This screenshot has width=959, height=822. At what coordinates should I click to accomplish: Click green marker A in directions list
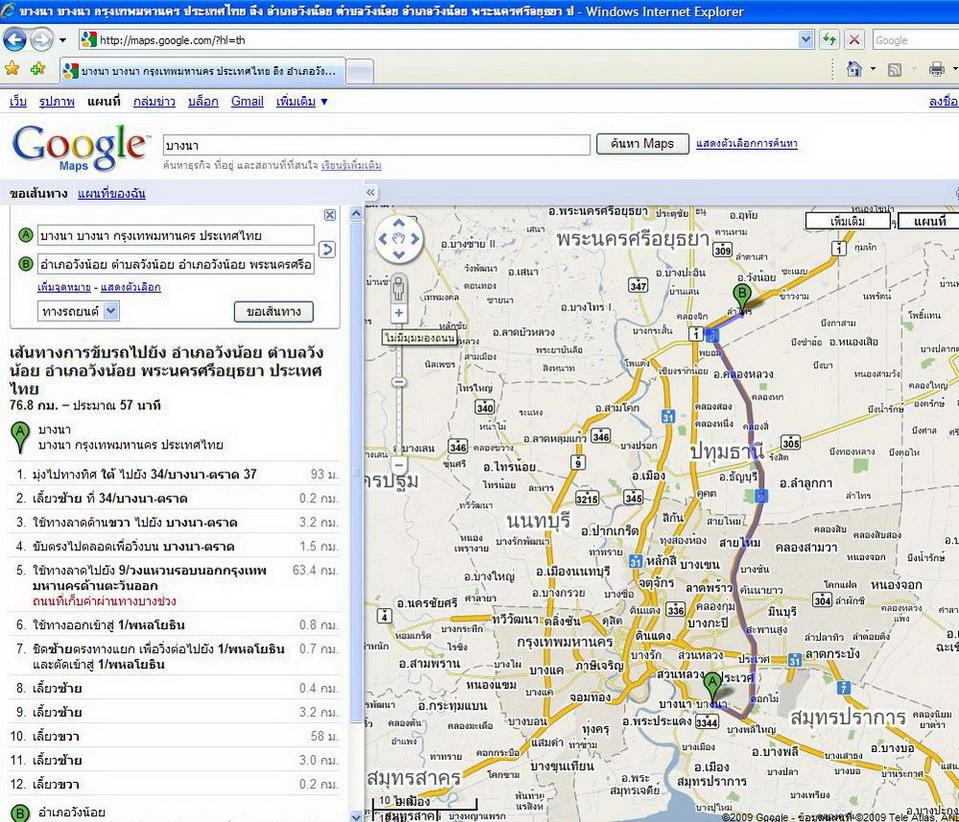(x=20, y=437)
